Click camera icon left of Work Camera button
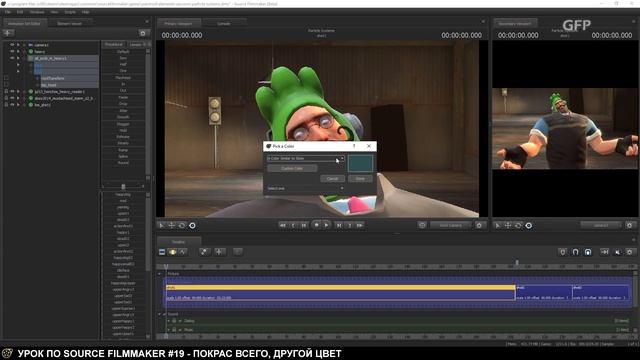Image resolution: width=640 pixels, height=360 pixels. [x=422, y=225]
